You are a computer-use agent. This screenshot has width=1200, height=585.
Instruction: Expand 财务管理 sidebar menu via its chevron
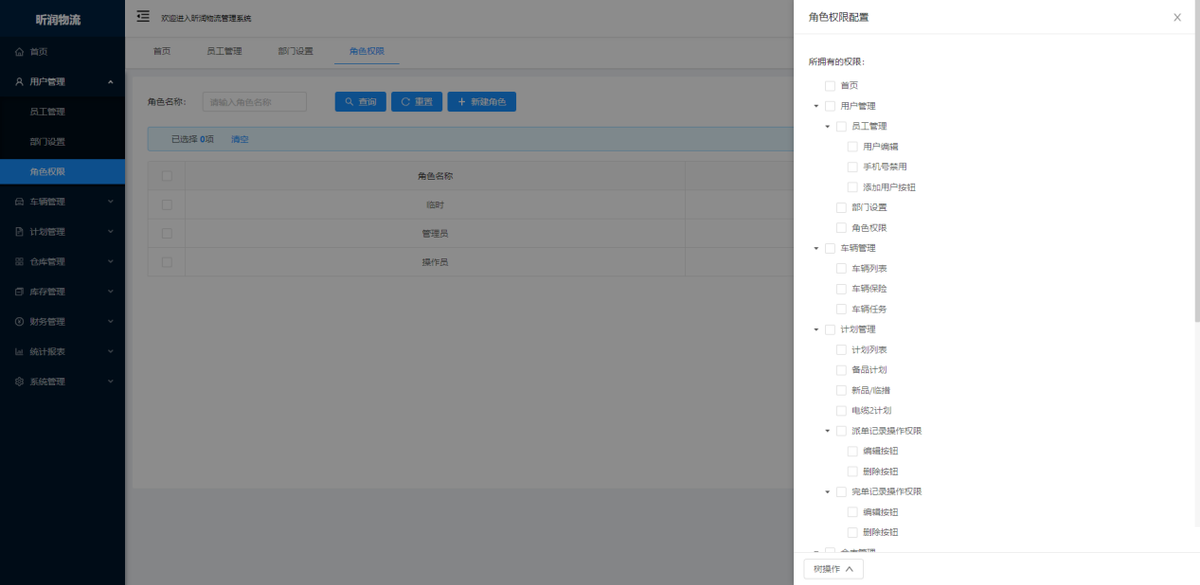[110, 322]
